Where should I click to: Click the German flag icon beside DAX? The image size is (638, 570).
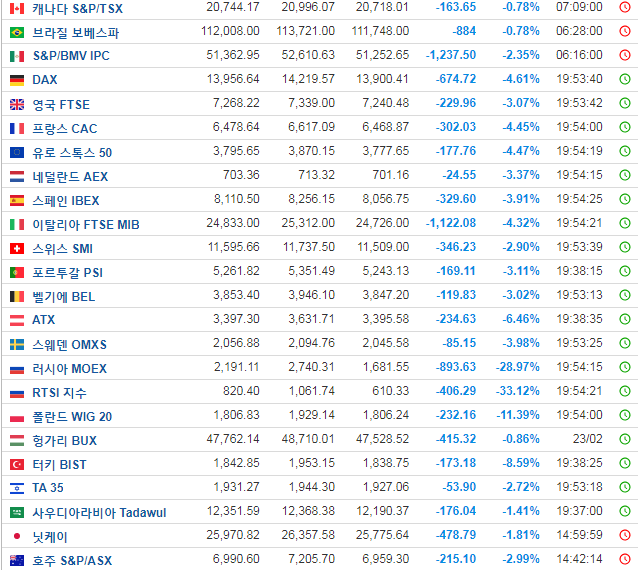tap(17, 80)
